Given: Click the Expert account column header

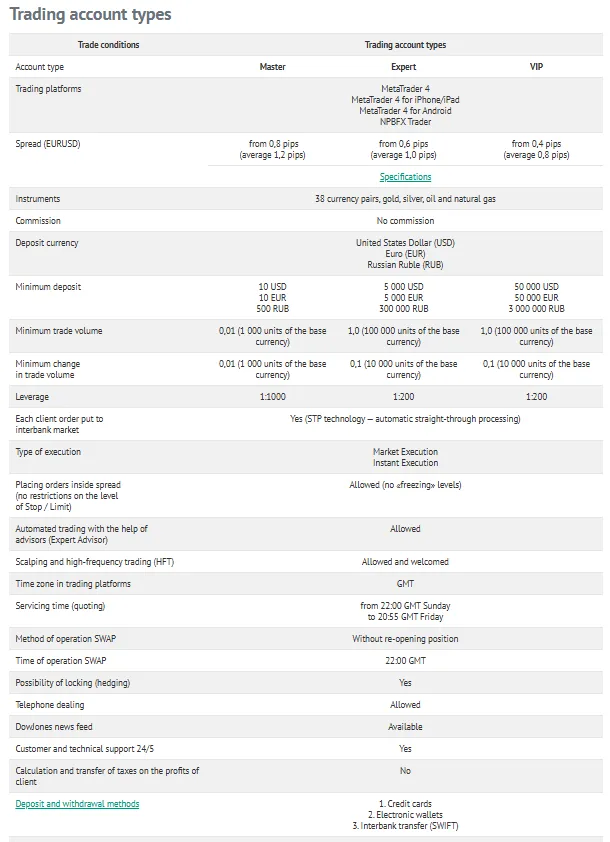Looking at the screenshot, I should point(404,67).
